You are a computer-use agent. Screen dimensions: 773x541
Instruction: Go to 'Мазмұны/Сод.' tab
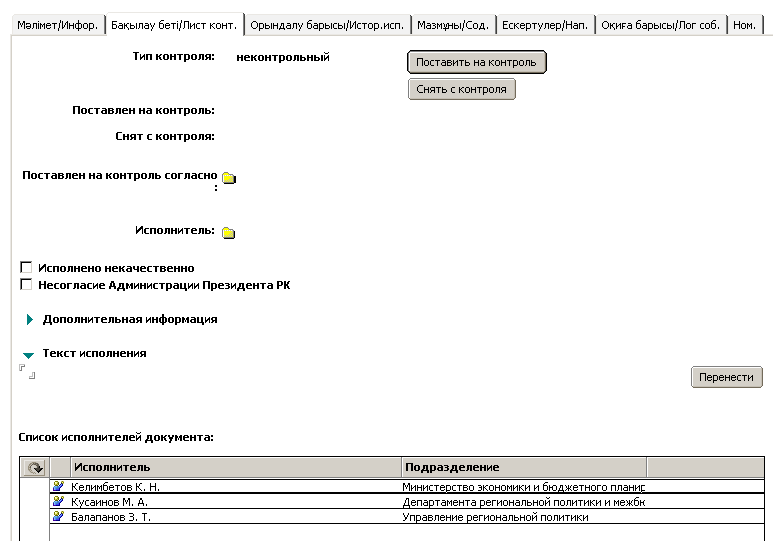coord(453,25)
